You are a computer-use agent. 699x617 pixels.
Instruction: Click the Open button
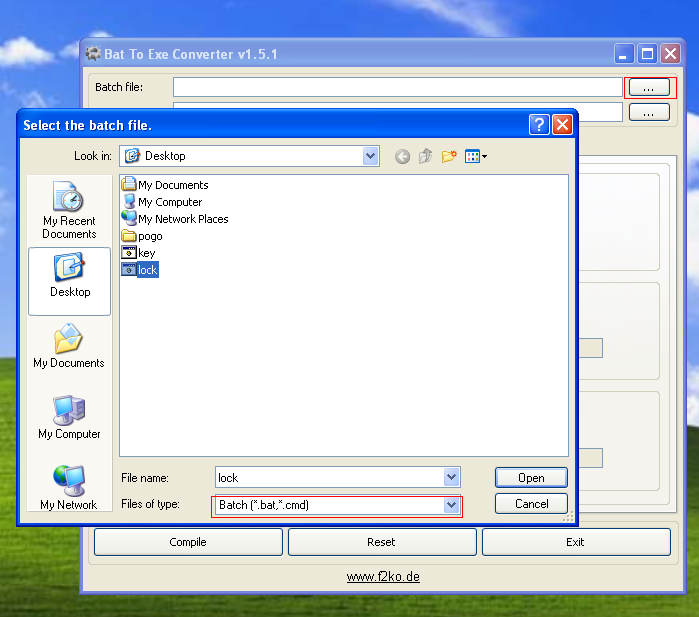pyautogui.click(x=531, y=477)
